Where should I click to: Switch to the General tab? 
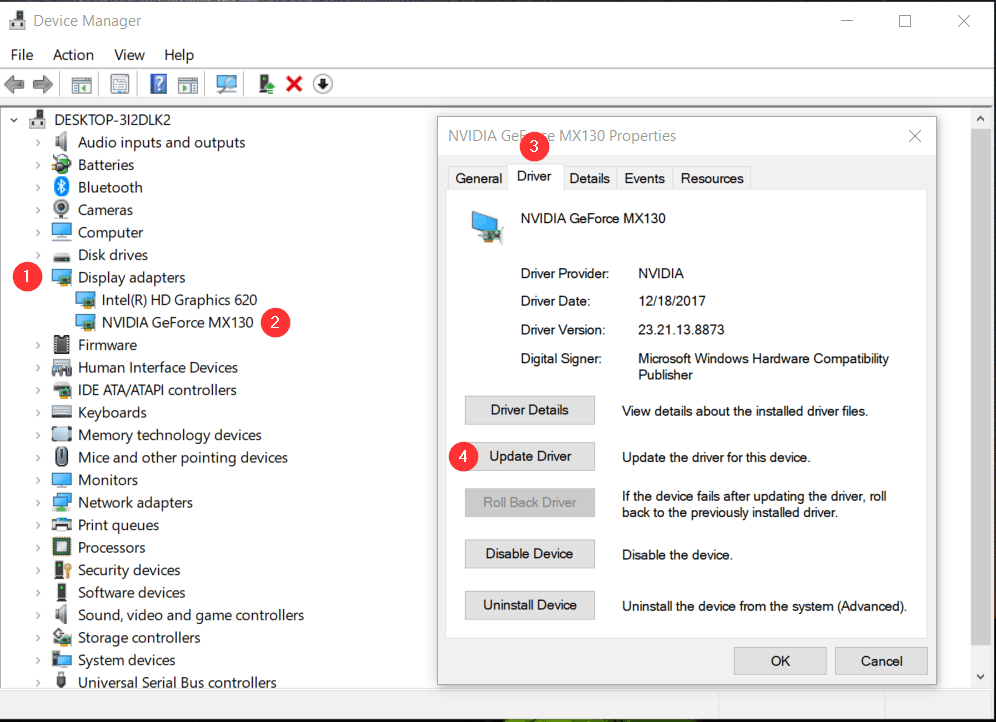point(478,178)
